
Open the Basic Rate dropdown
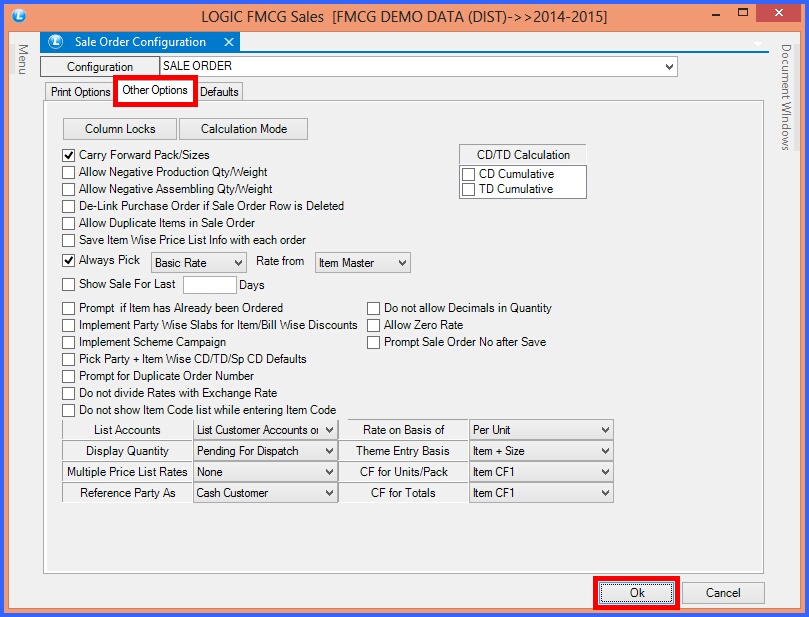198,263
